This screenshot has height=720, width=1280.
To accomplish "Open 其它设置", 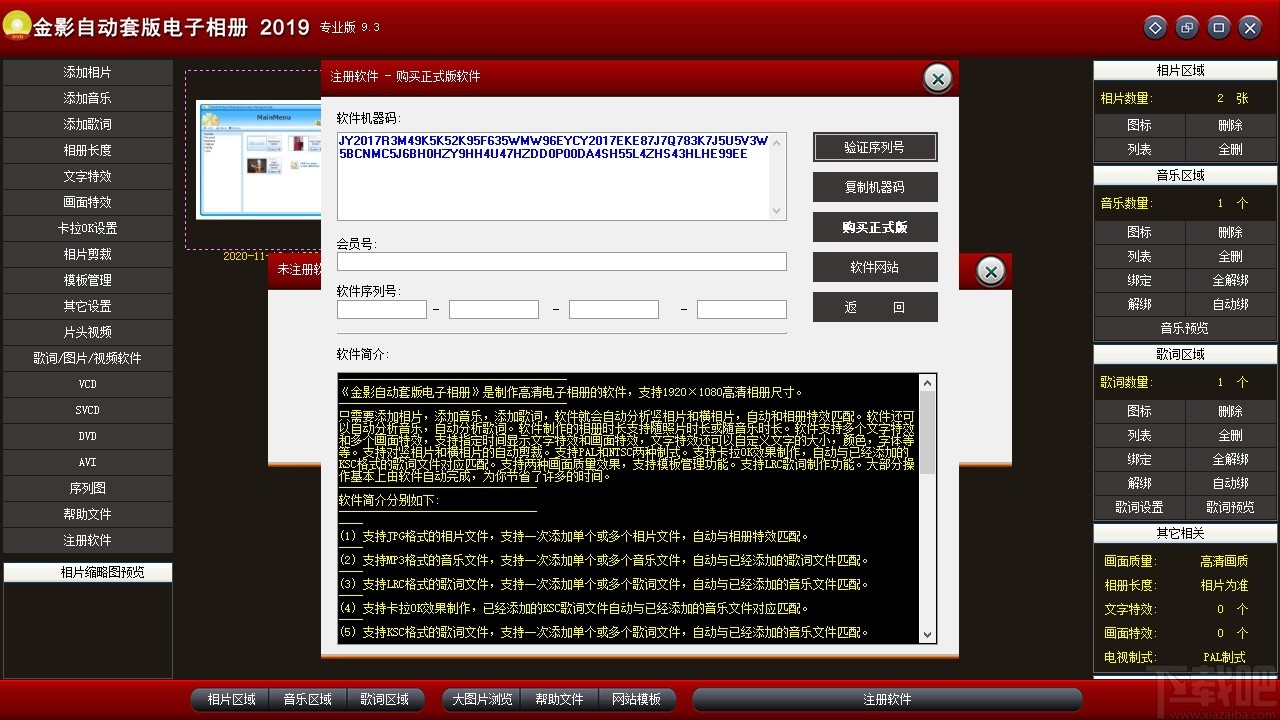I will coord(88,307).
